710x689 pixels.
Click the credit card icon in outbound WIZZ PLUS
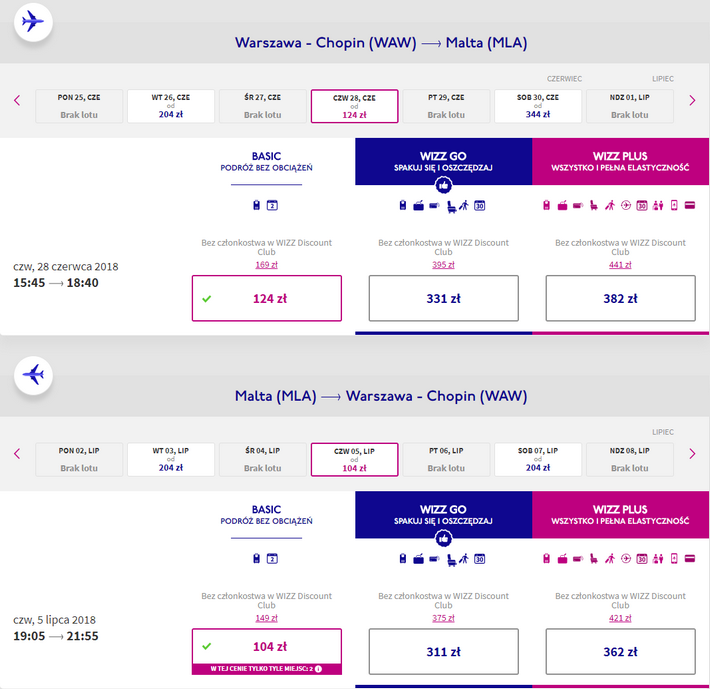[690, 206]
